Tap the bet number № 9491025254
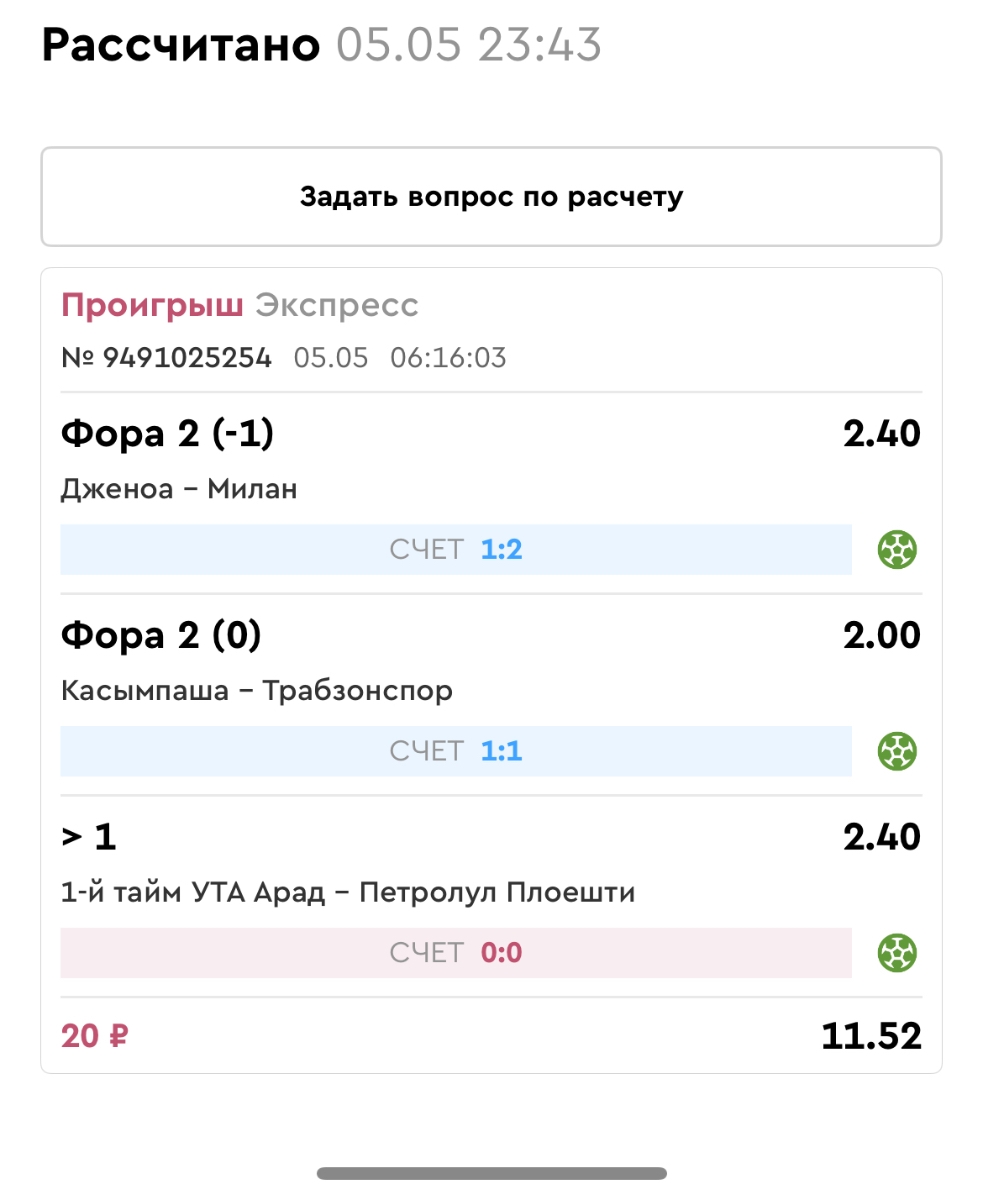 (x=167, y=358)
